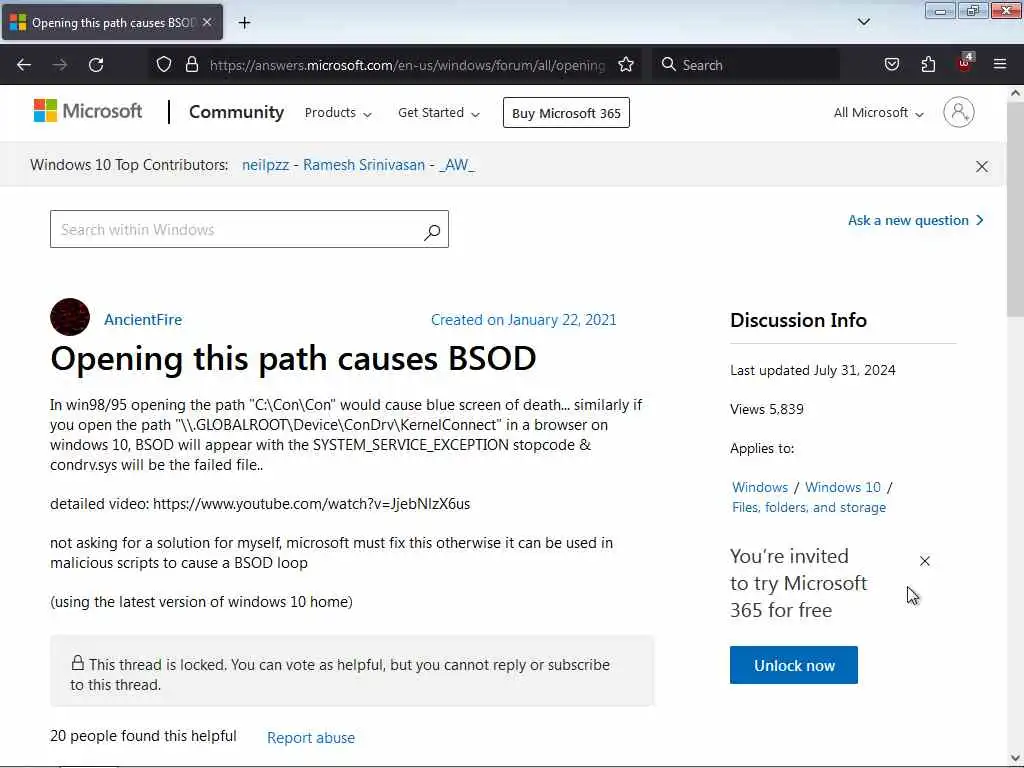Click the scrollbar up arrow
Image resolution: width=1024 pixels, height=768 pixels.
click(1015, 93)
